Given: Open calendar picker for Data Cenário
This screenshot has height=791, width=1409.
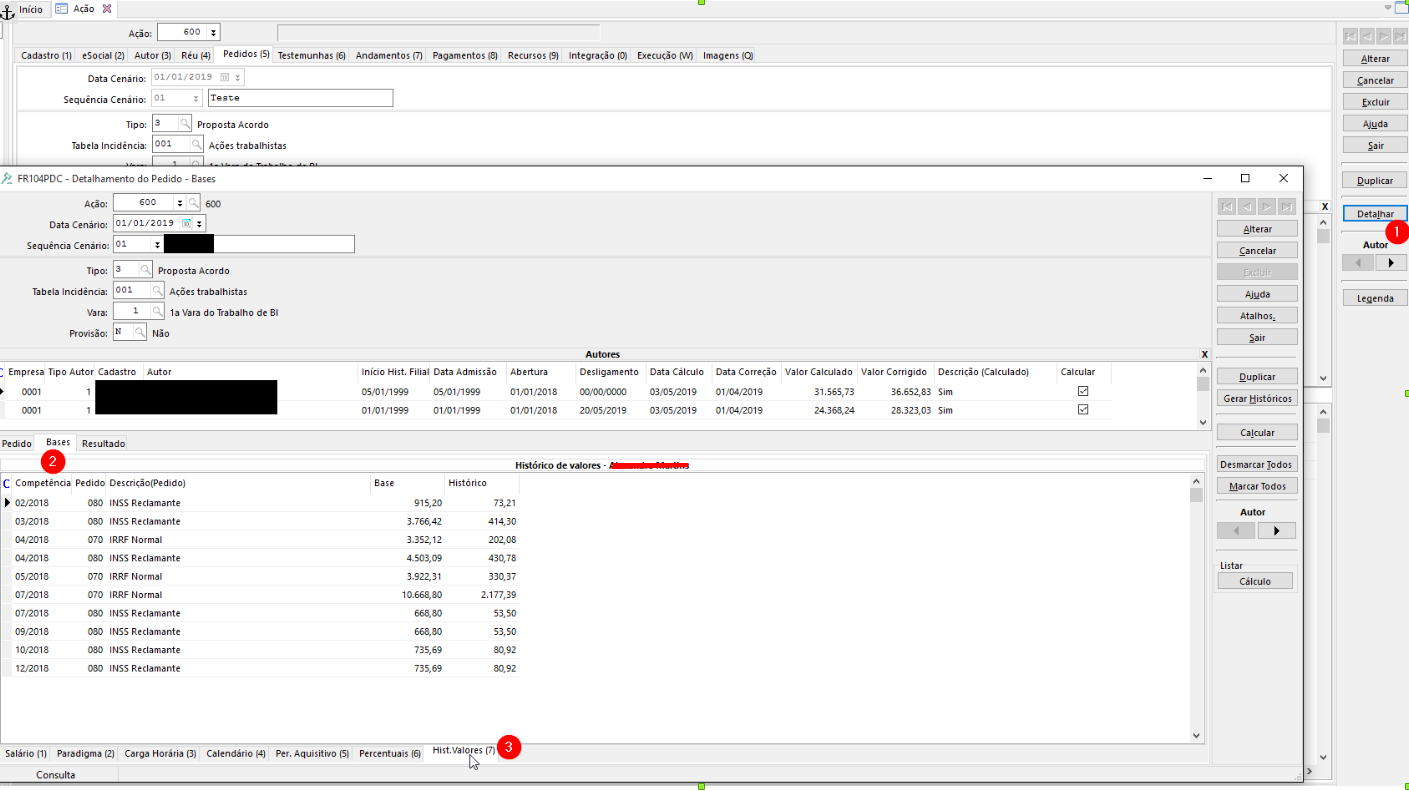Looking at the screenshot, I should 186,223.
